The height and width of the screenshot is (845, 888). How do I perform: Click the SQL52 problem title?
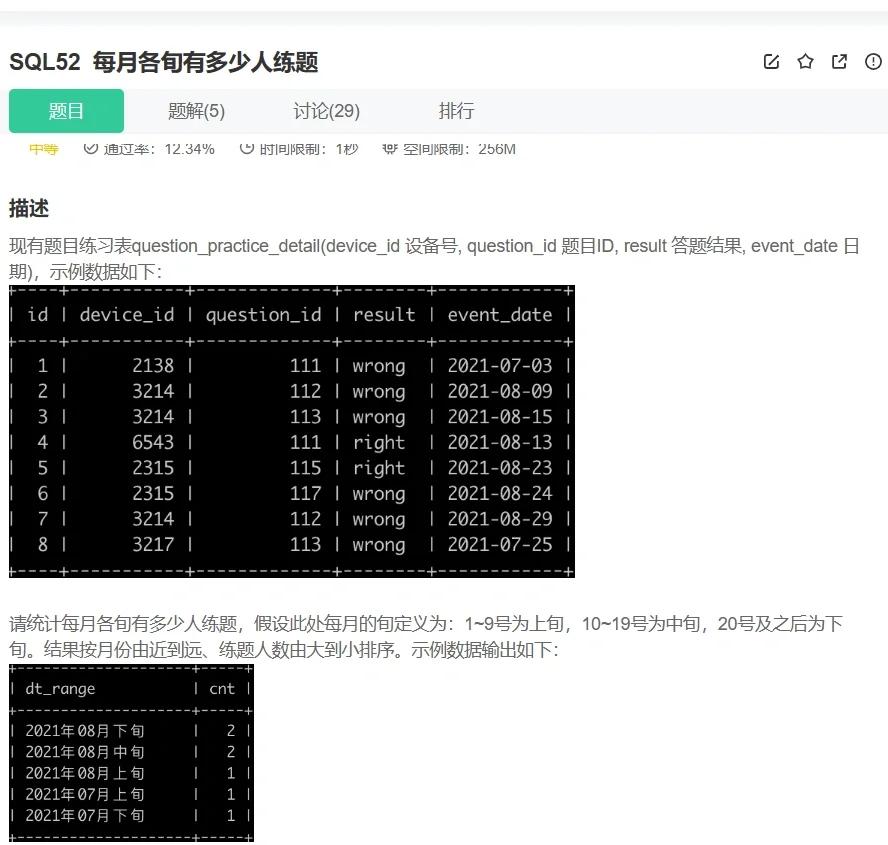[x=164, y=62]
